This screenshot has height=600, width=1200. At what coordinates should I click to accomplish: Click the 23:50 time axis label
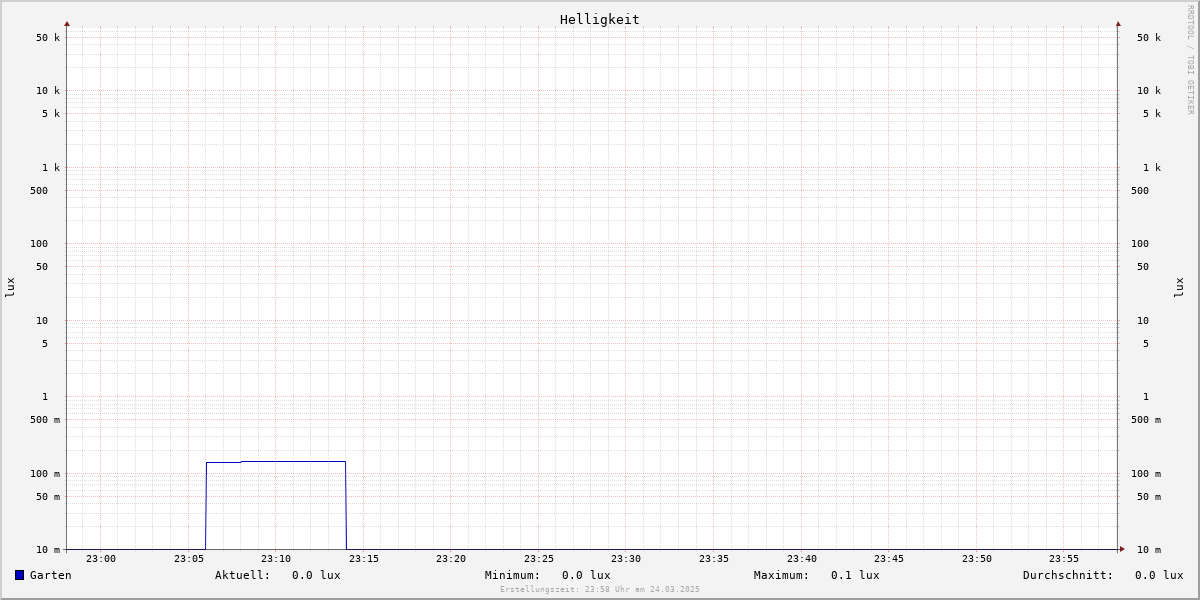(977, 559)
